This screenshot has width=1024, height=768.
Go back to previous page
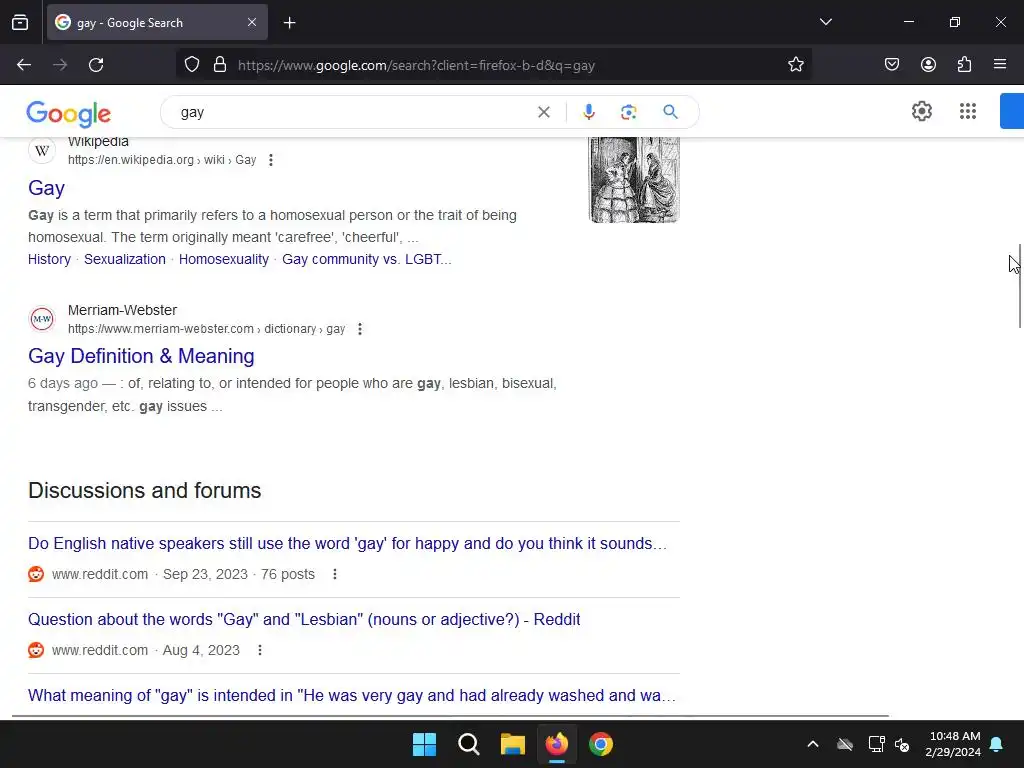click(24, 65)
